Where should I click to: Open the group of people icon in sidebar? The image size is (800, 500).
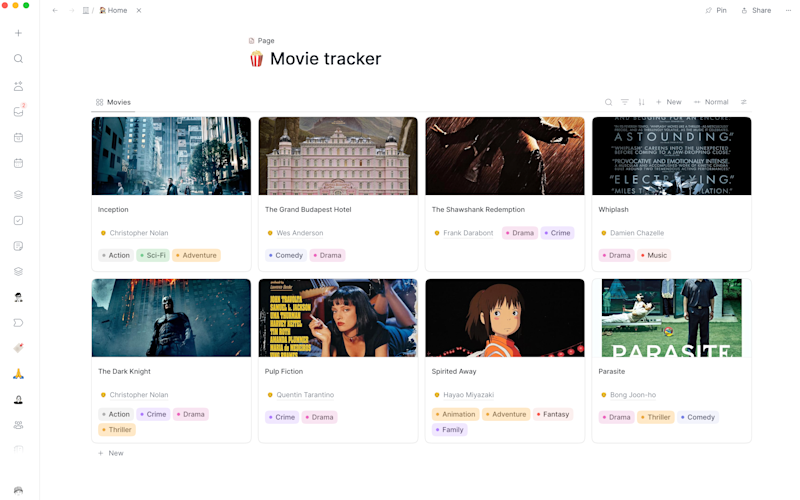pos(18,424)
